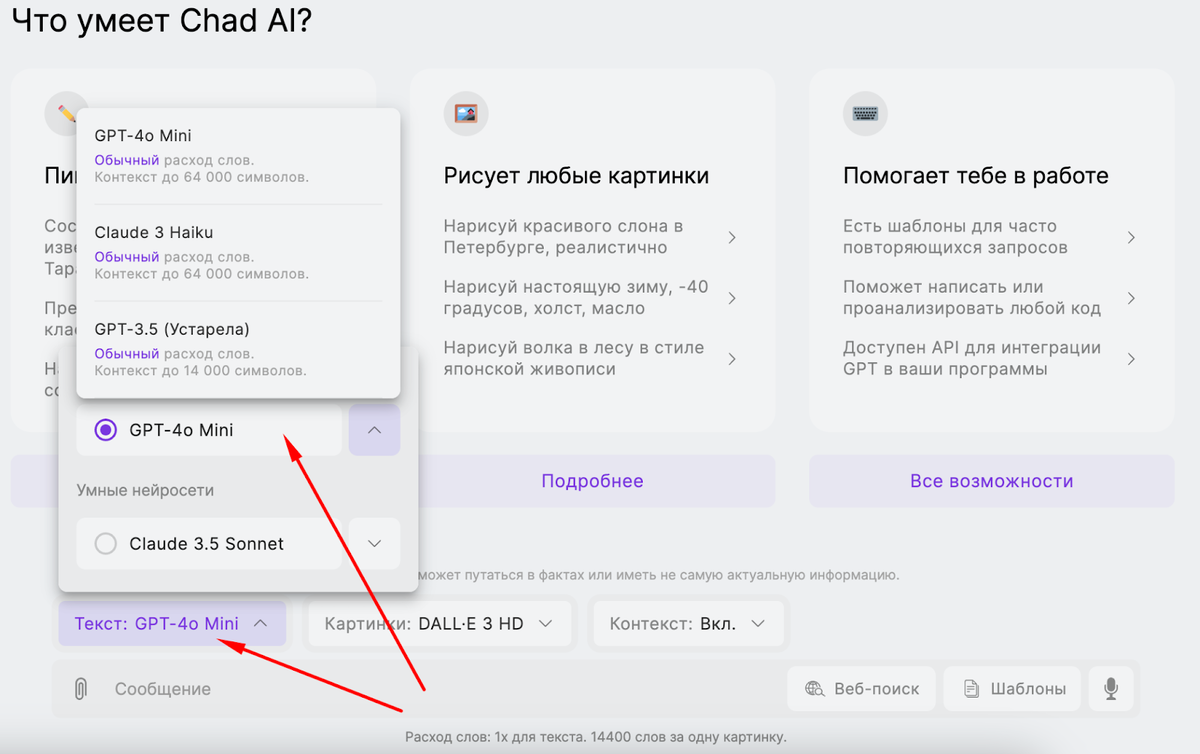1200x754 pixels.
Task: Click the paperclip attachment icon
Action: click(x=81, y=688)
